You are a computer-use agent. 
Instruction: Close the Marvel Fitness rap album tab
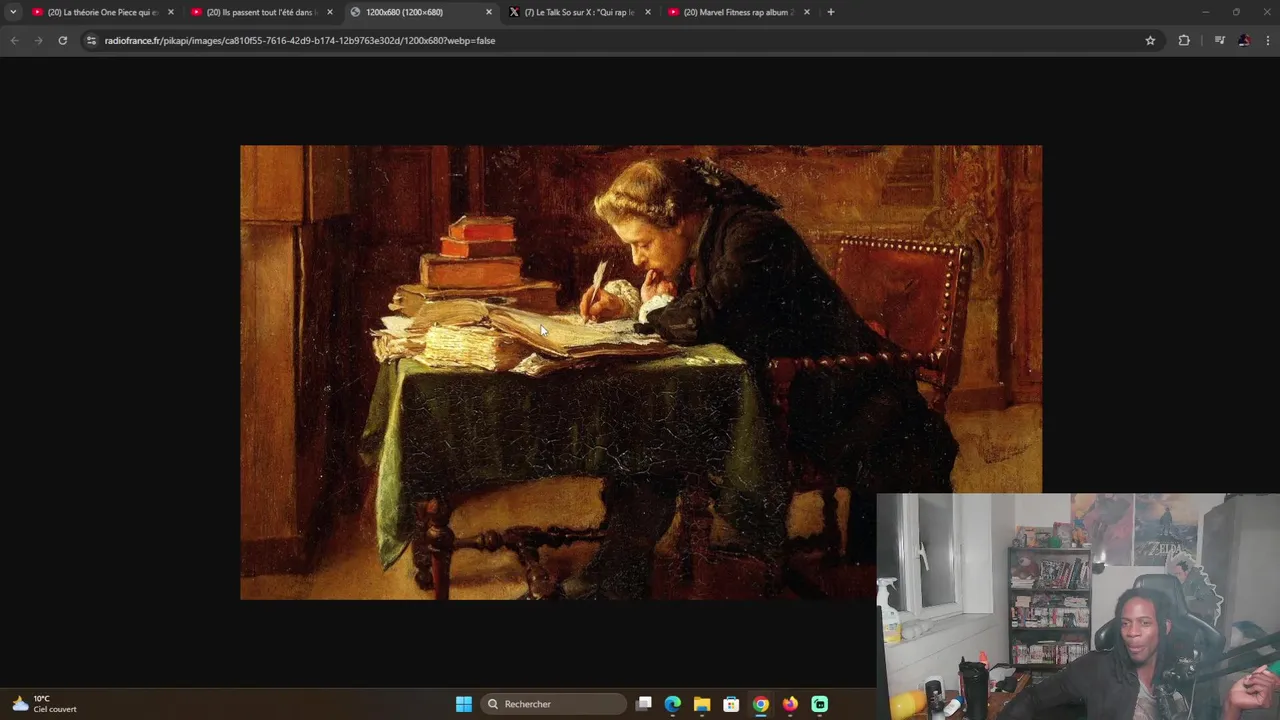point(807,12)
